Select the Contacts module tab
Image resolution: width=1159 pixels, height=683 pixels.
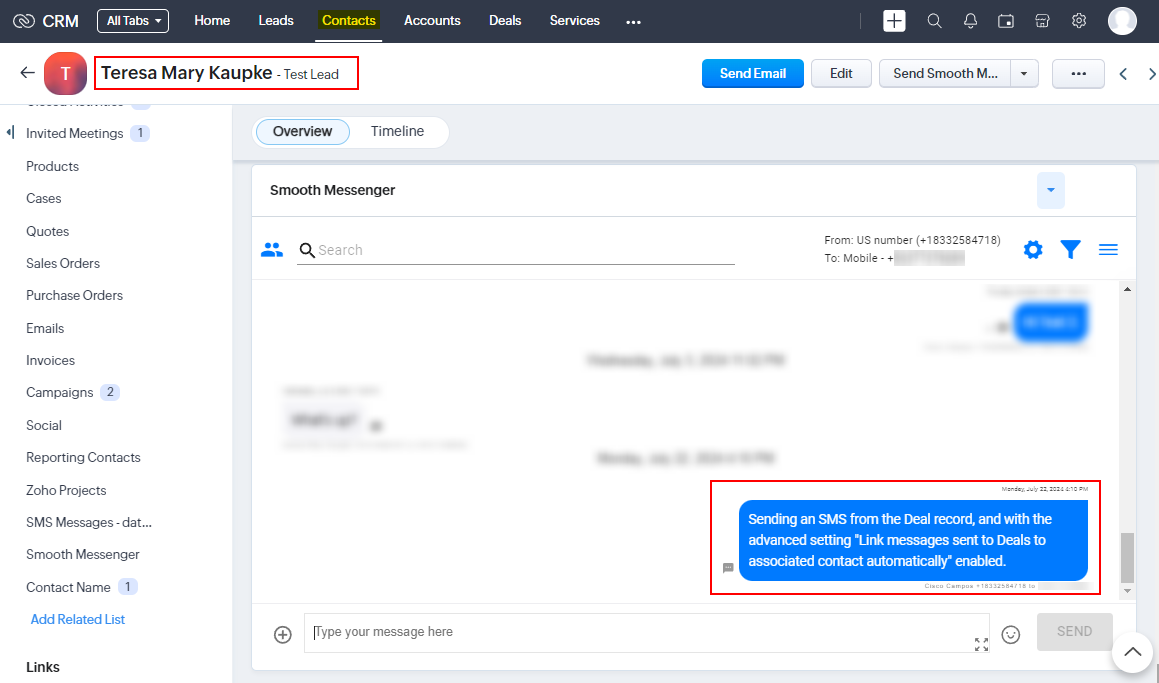pos(349,21)
